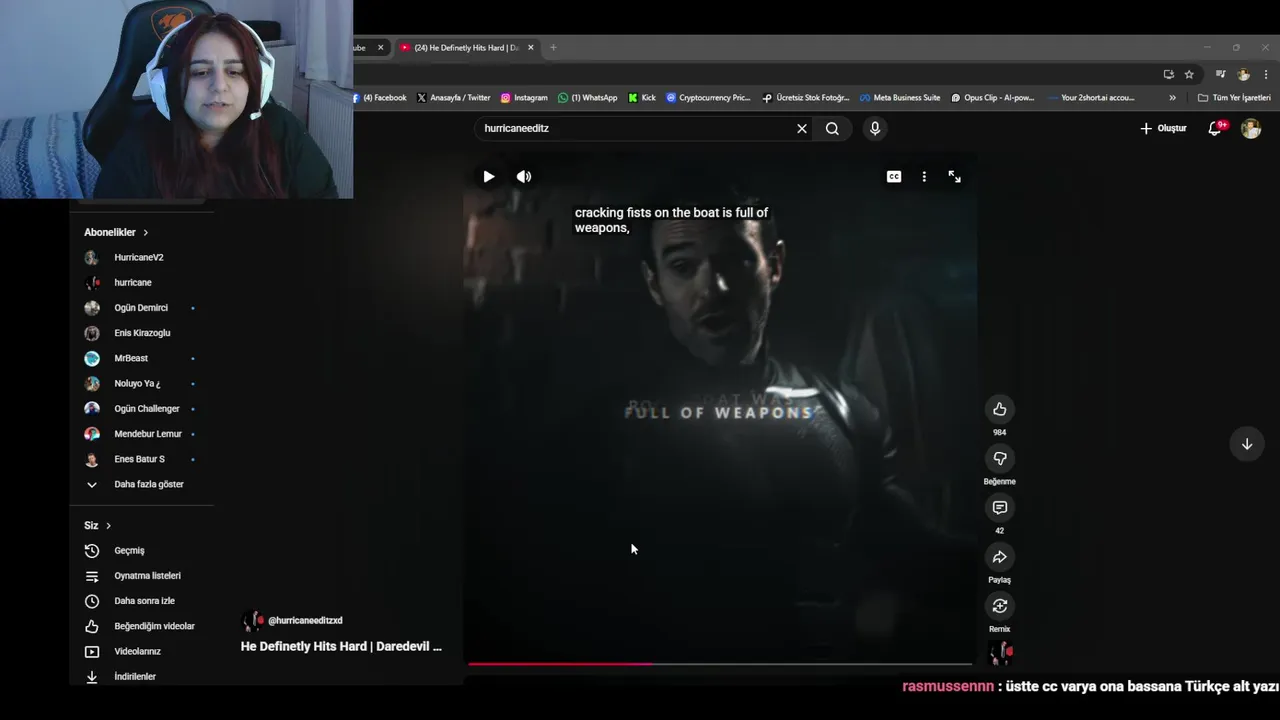Open HurricaneV2 subscription channel

pos(140,257)
